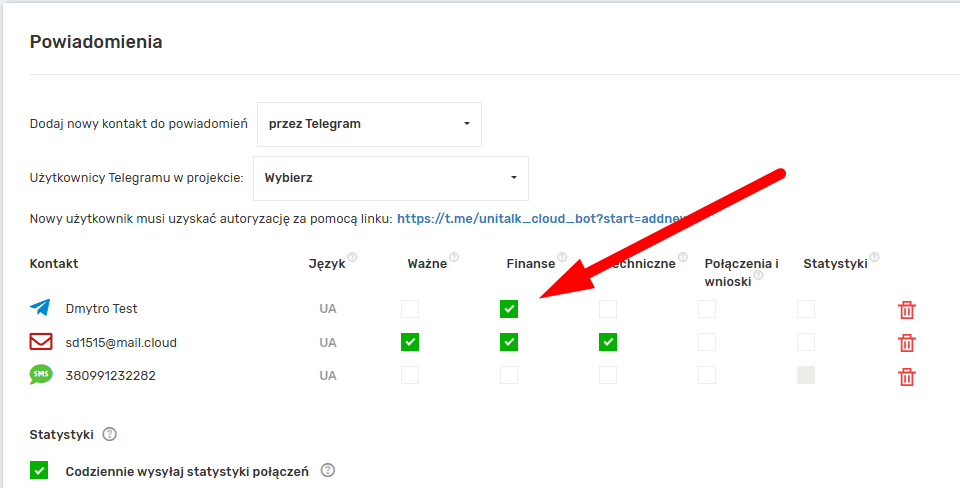Open the 'przez Telegram' contact method dropdown

pos(369,124)
